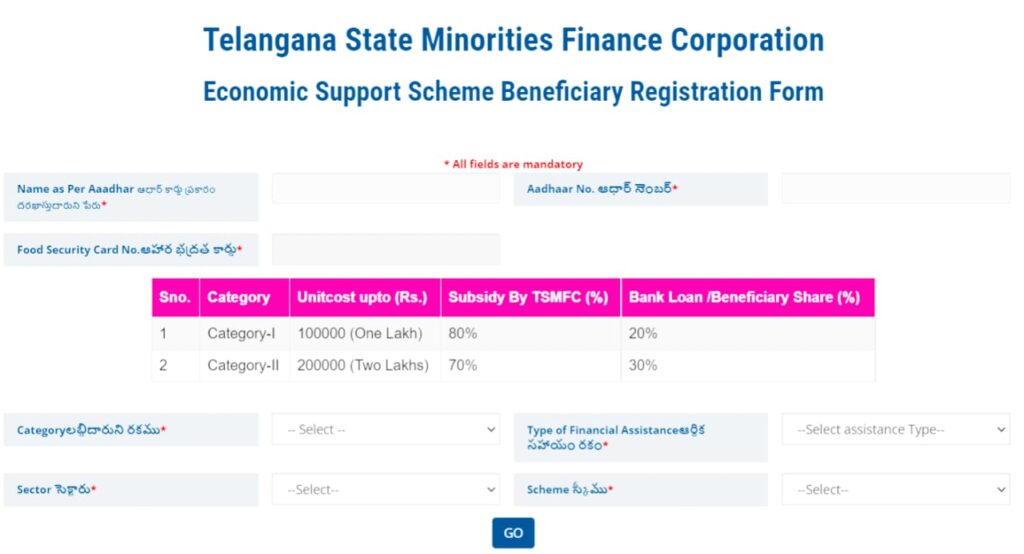Click the Subsidy By TSMFC (%) header
The image size is (1024, 554).
[529, 297]
